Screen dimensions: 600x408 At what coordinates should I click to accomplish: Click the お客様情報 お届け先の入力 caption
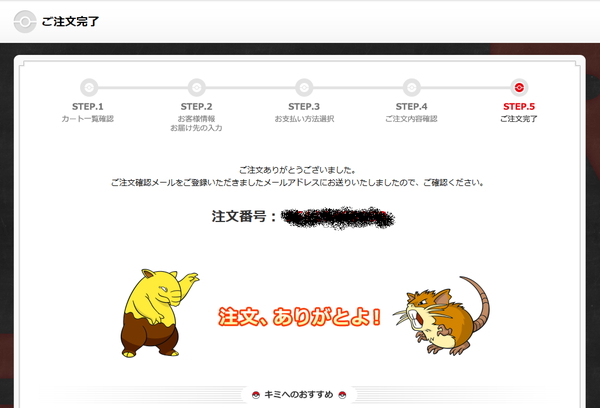tap(196, 123)
